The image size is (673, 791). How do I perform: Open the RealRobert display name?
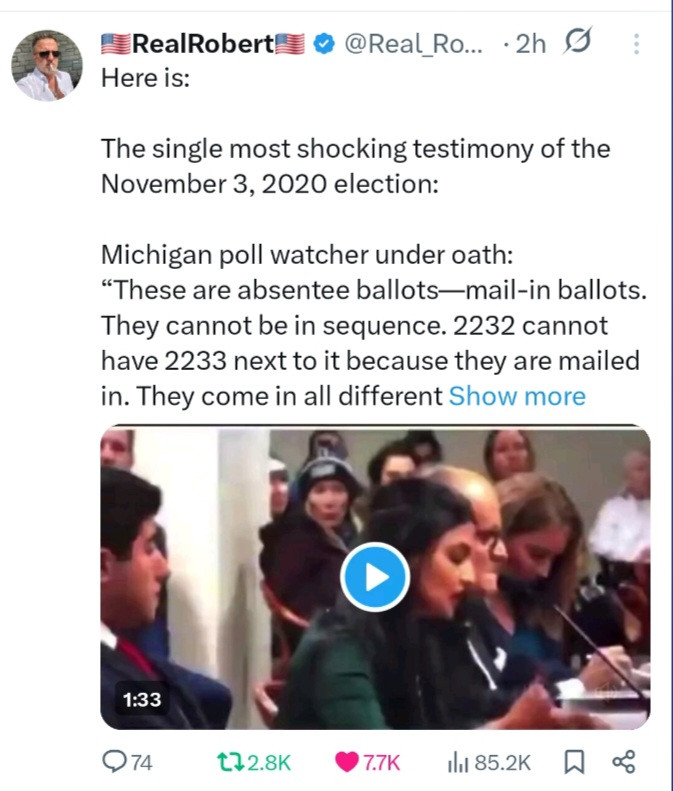click(203, 44)
